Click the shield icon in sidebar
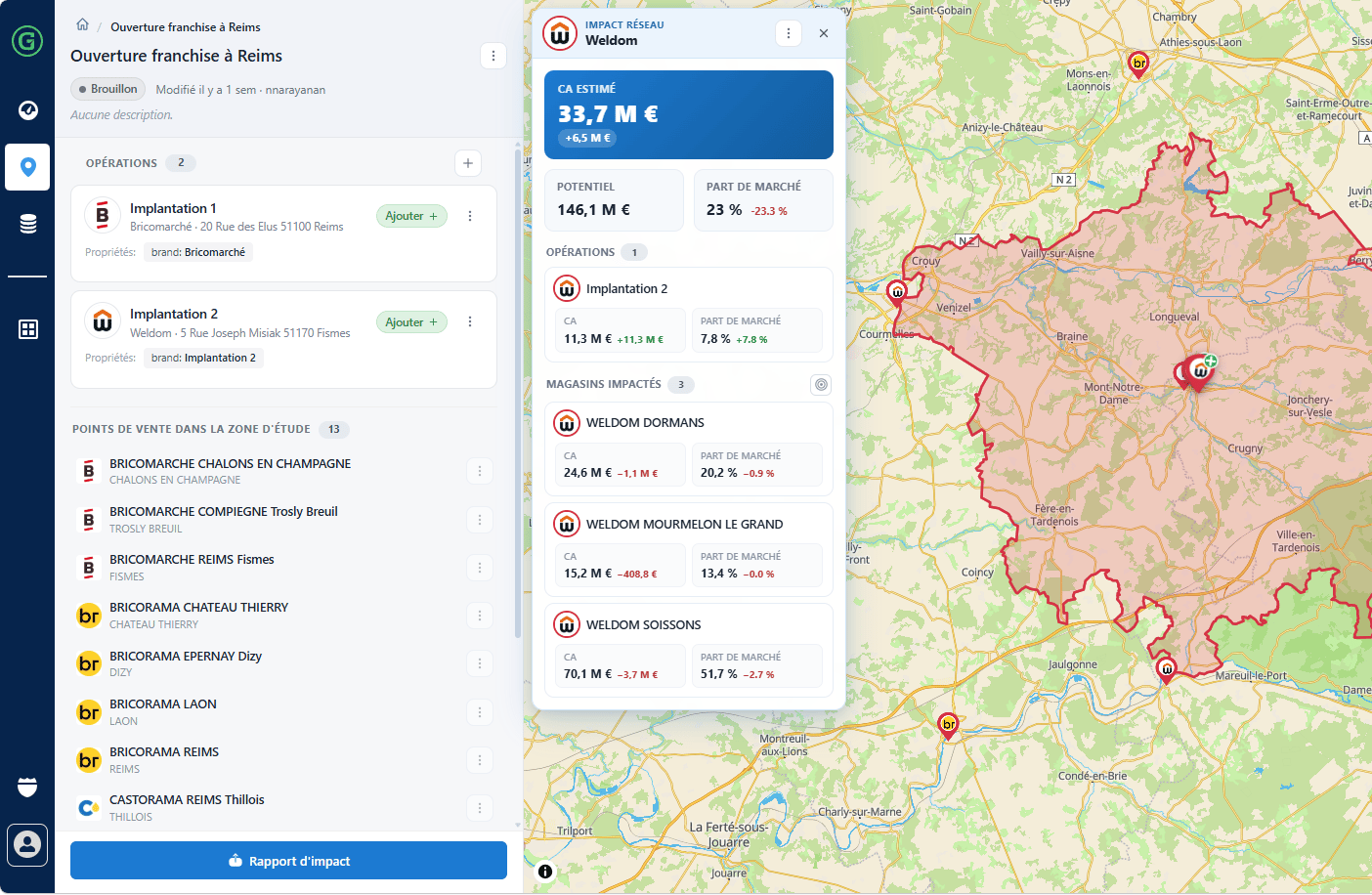Viewport: 1372px width, 895px height. pyautogui.click(x=27, y=787)
